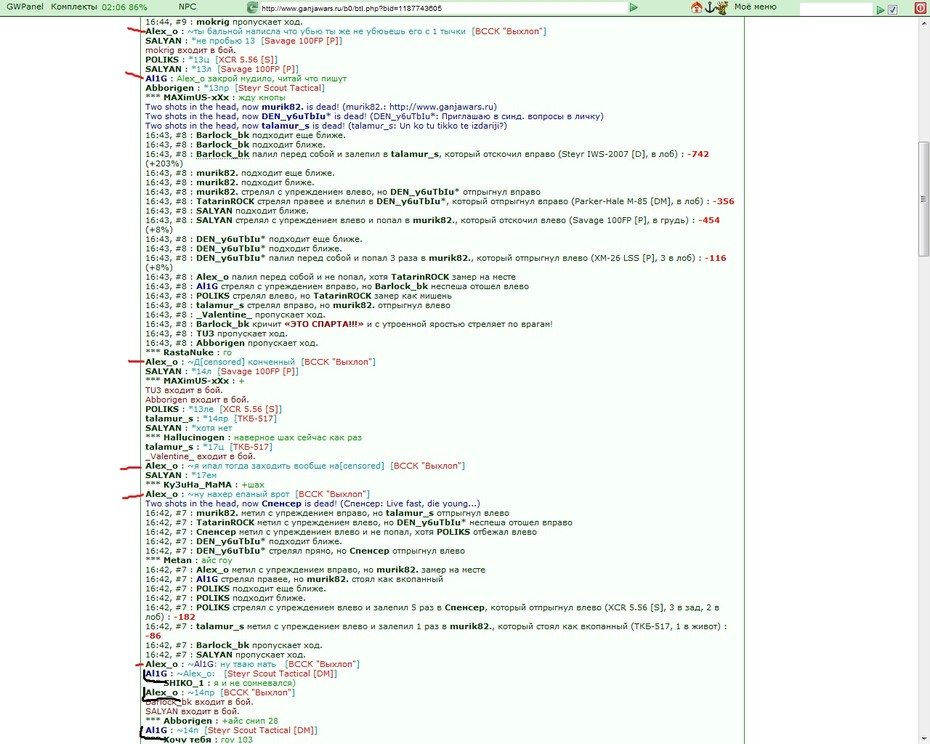Click the moose character icon beside the anchor
The width and height of the screenshot is (930, 744).
tap(721, 8)
